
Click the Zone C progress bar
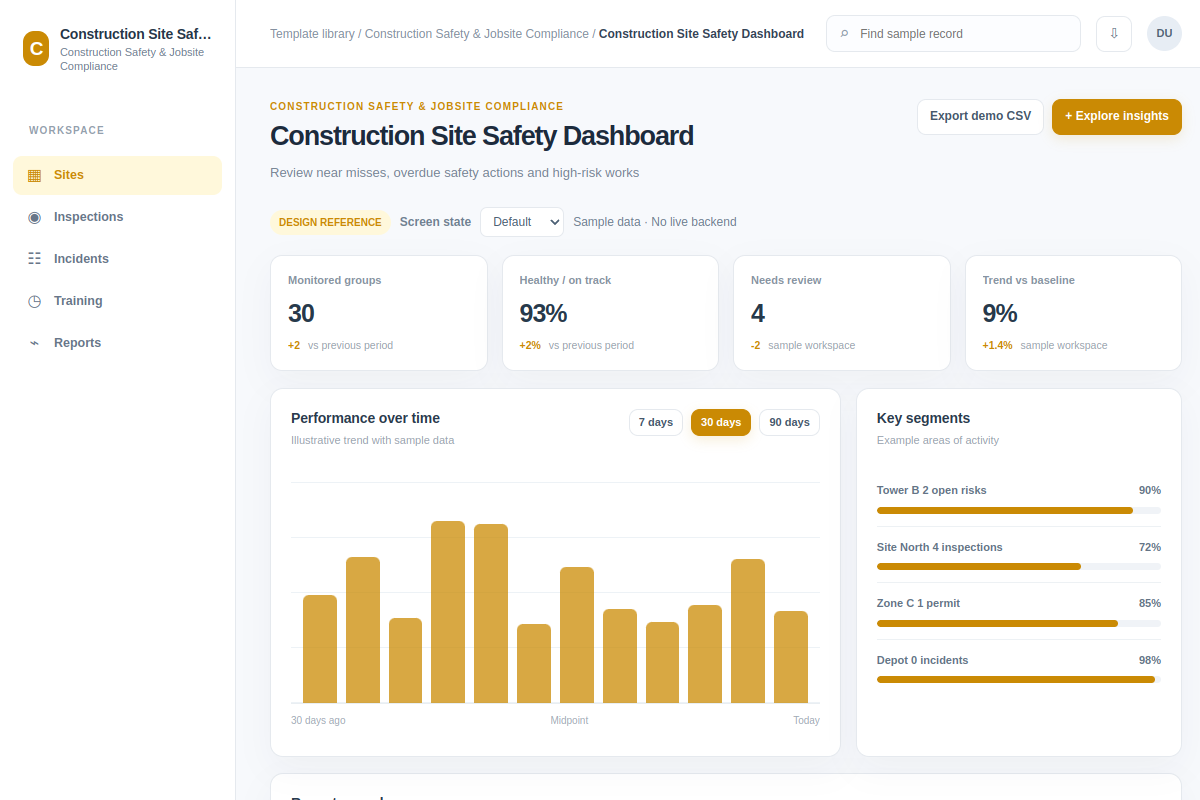point(1019,623)
